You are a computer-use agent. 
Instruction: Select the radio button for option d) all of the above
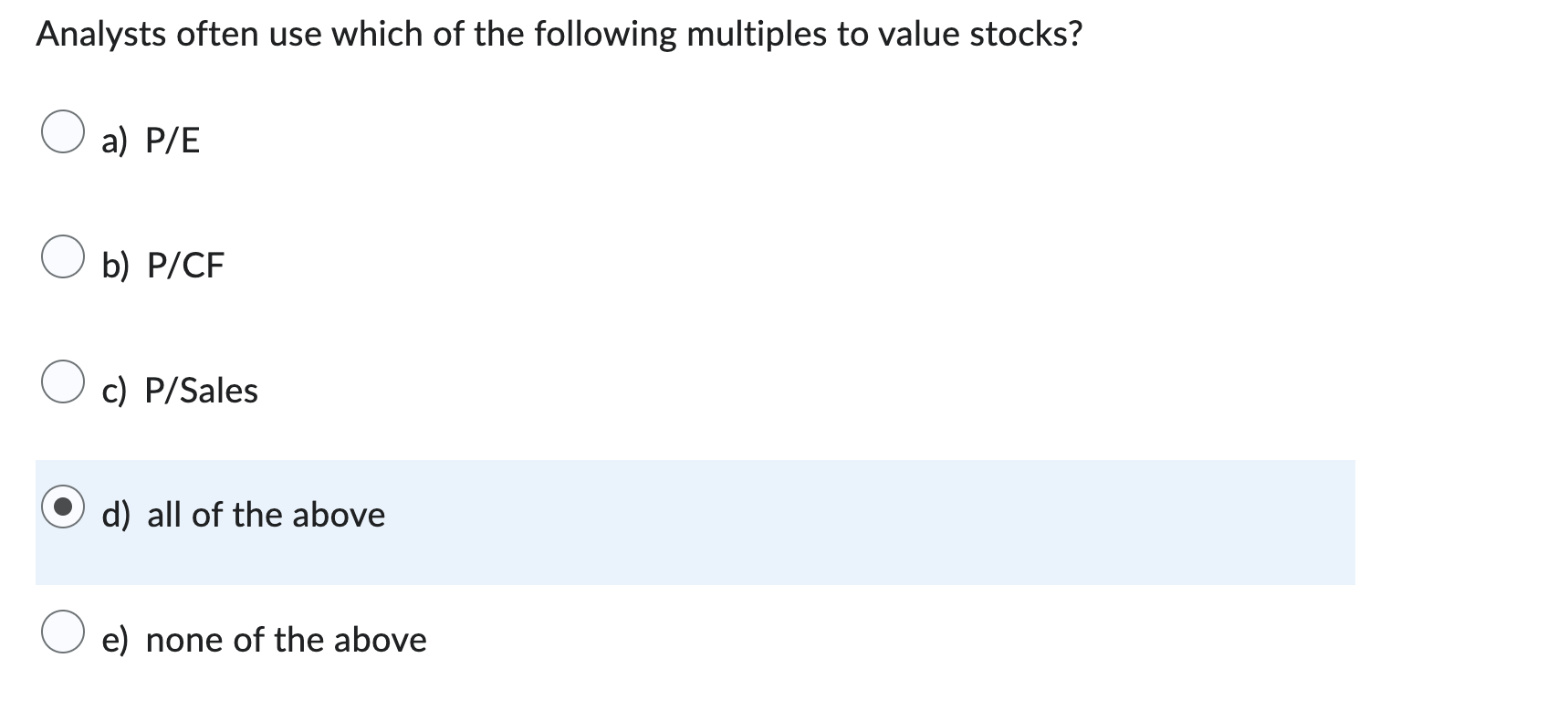[64, 507]
